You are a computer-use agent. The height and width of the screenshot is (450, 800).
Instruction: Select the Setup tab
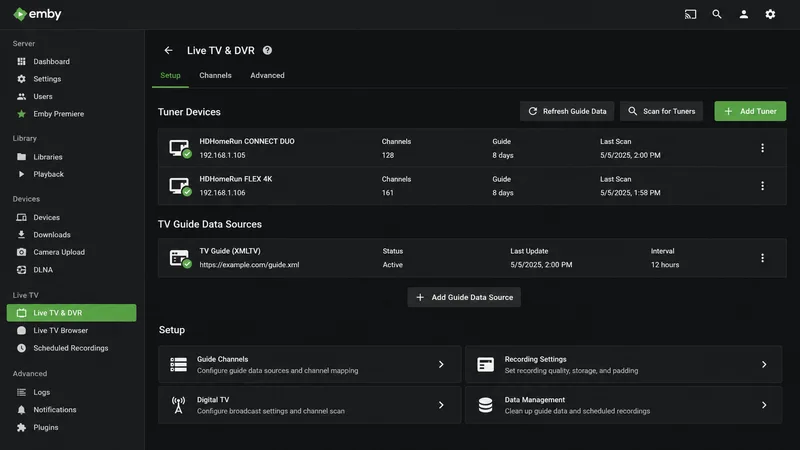pos(170,76)
